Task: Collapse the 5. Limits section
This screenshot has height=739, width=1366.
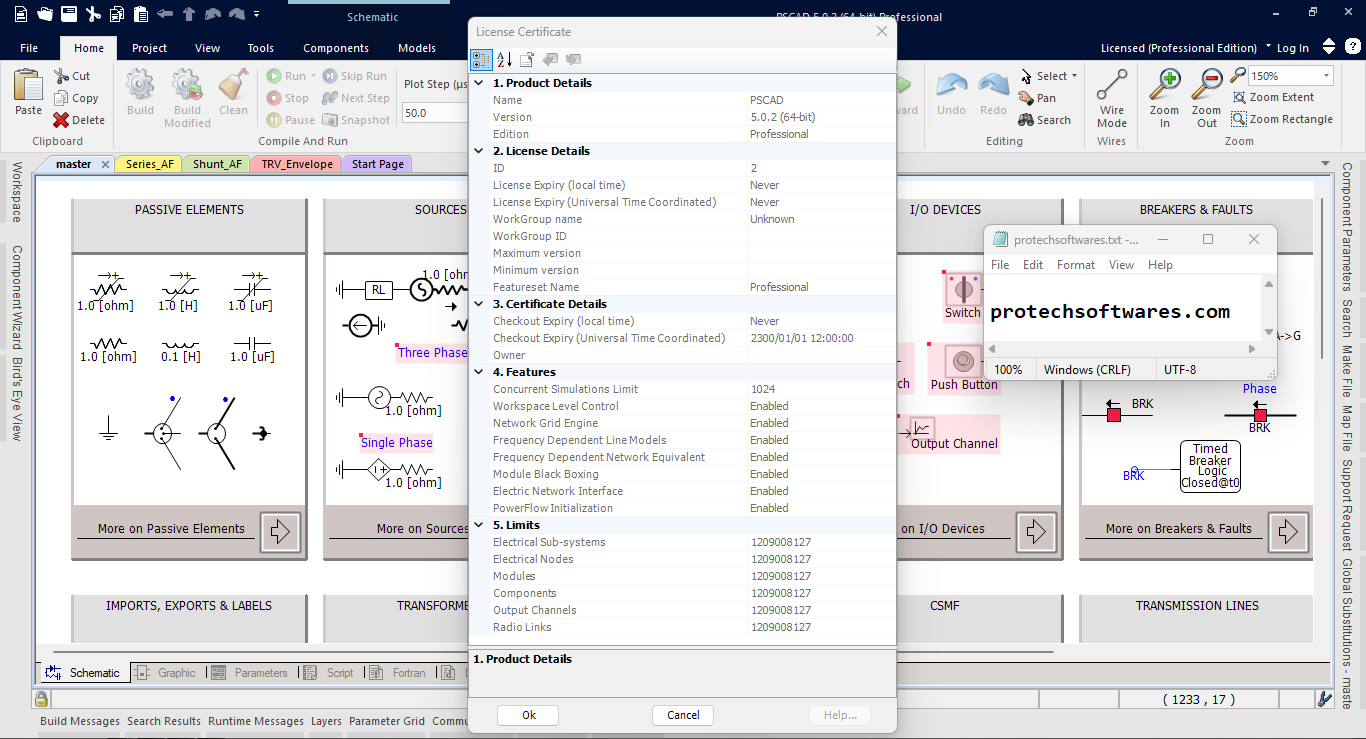Action: (479, 525)
